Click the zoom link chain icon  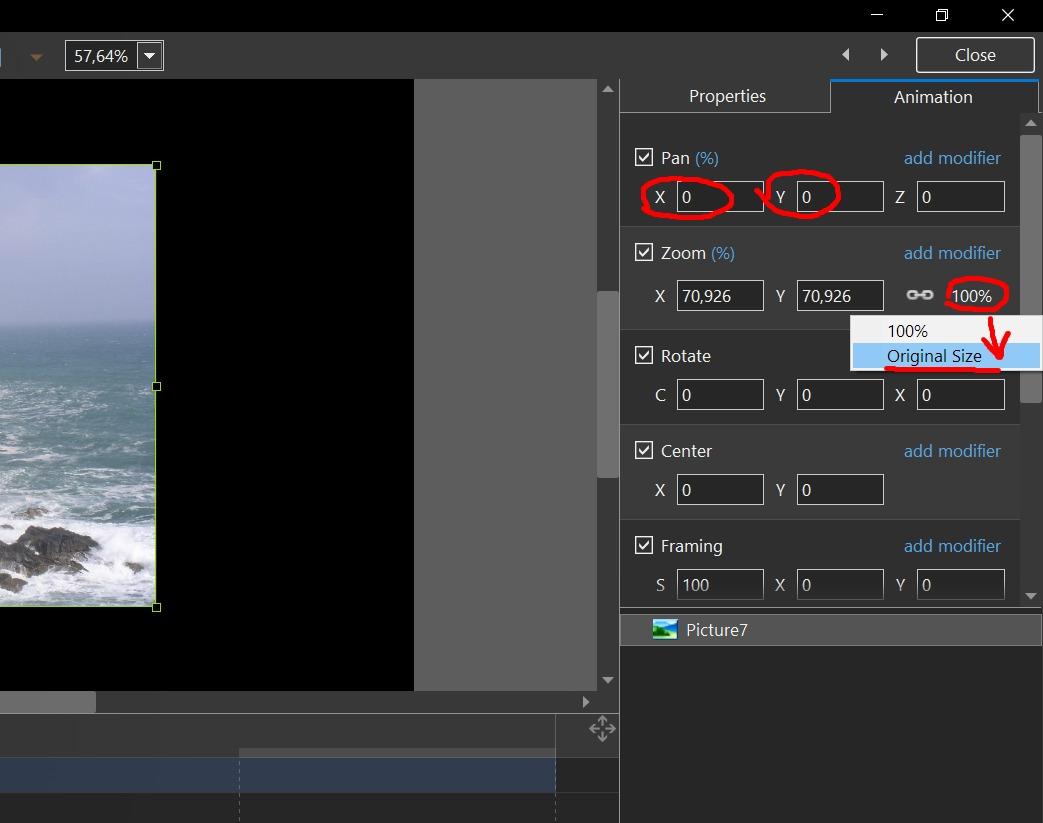click(x=919, y=295)
